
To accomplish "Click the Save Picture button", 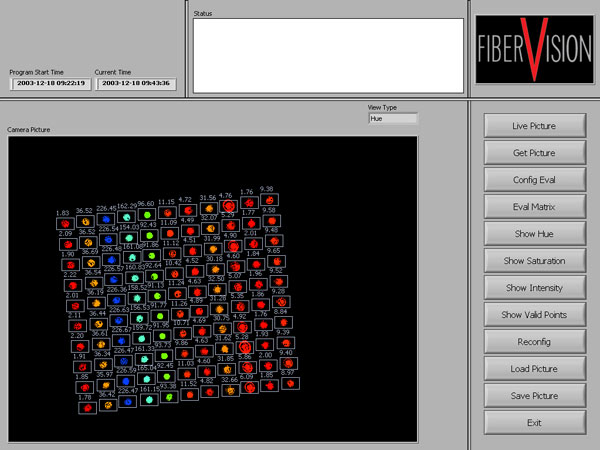I will point(533,396).
